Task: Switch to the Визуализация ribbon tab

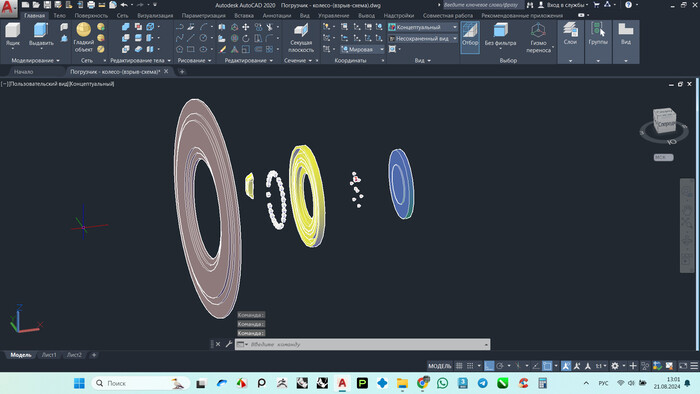Action: coord(155,16)
